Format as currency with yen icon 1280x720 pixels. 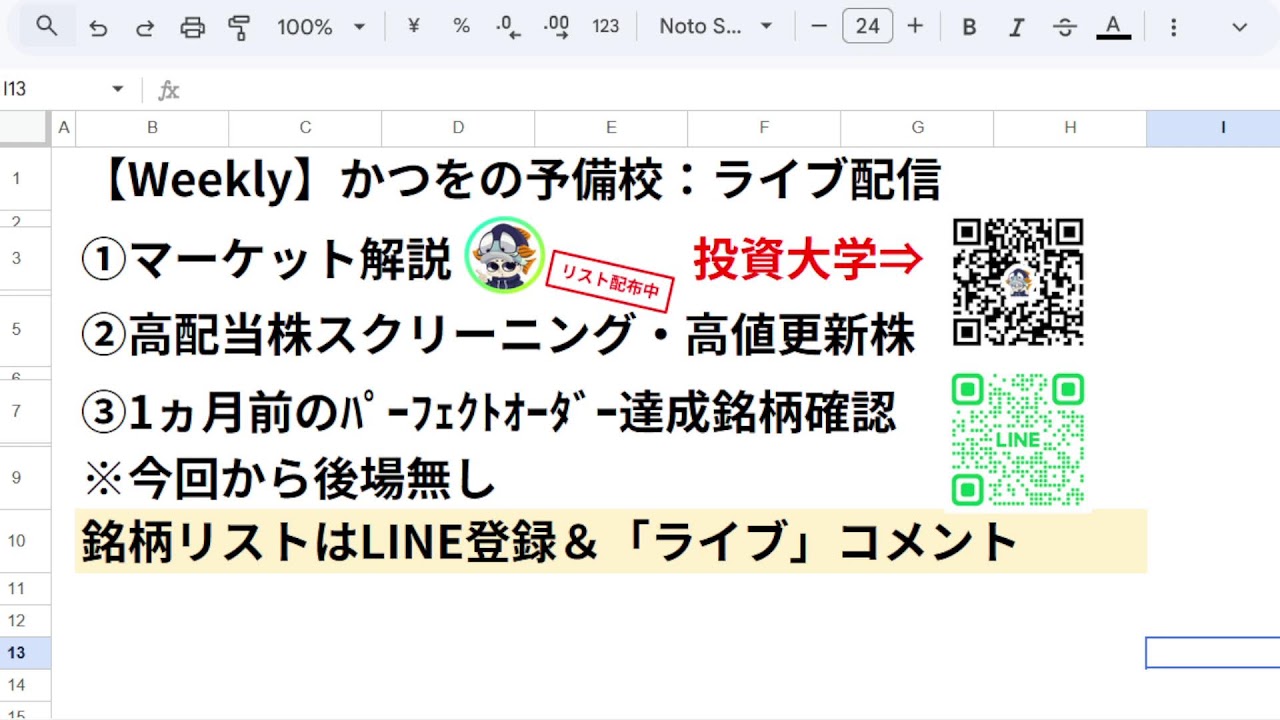pyautogui.click(x=413, y=27)
